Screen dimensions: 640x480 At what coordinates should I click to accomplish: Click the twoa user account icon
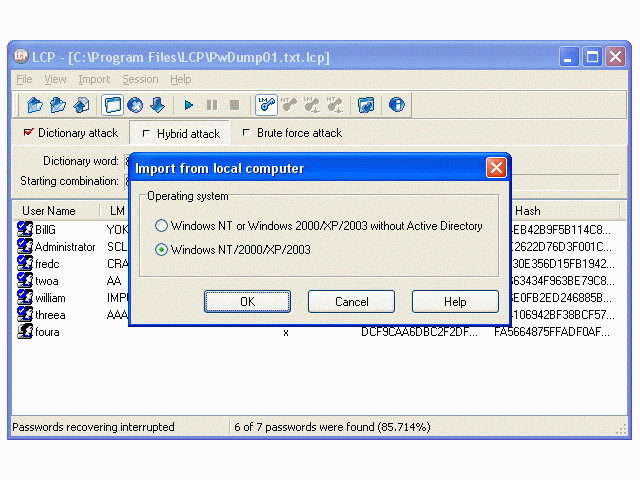(x=25, y=280)
